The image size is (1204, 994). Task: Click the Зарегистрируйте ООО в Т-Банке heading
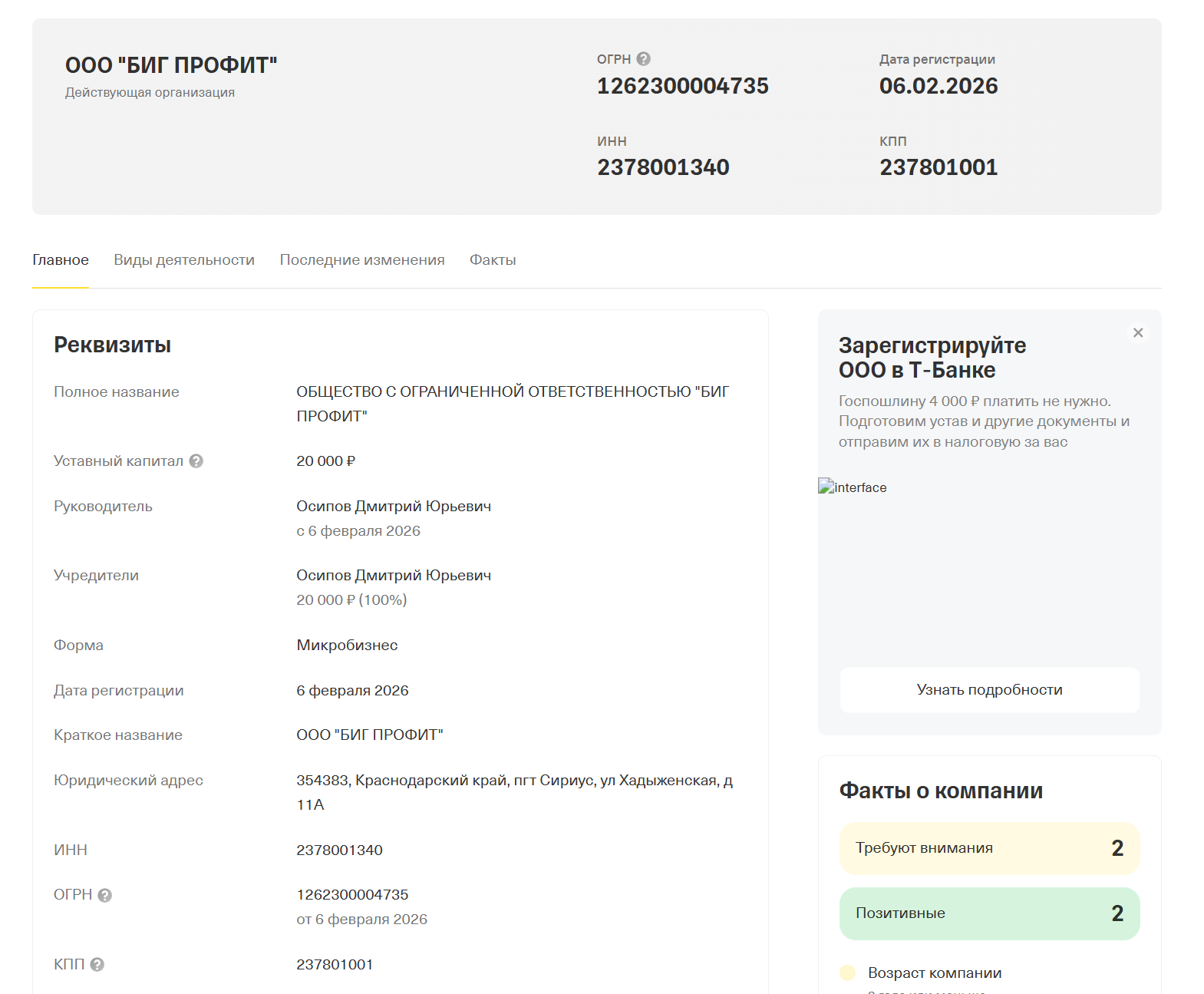pos(932,358)
